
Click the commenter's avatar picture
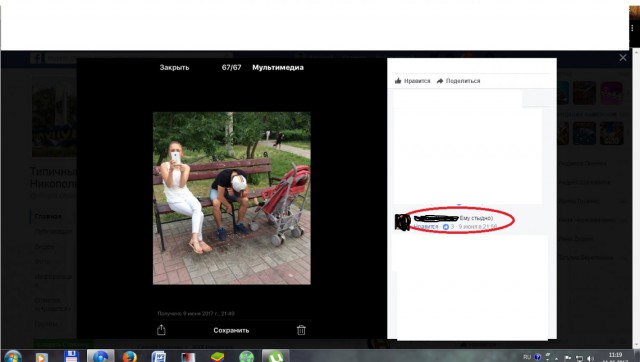(402, 222)
